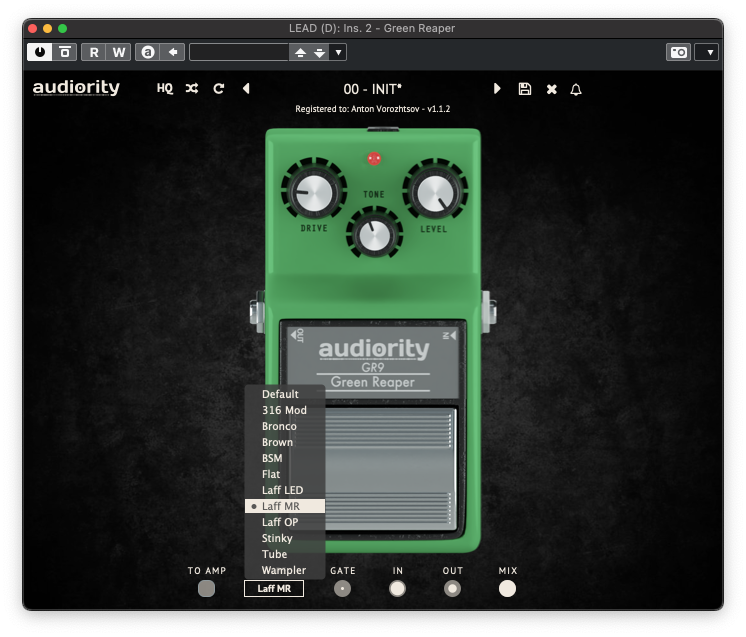Load previous host preset with up arrow
The image size is (746, 637).
coord(300,52)
